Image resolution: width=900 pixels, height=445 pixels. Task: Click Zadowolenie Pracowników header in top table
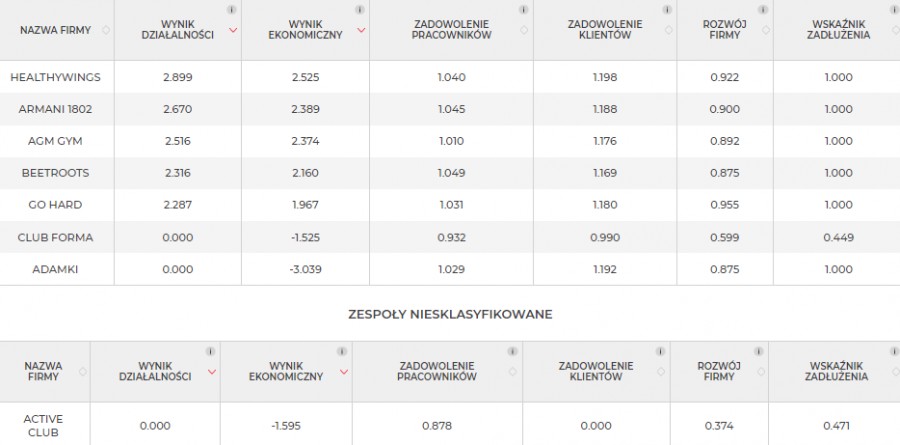pos(451,30)
